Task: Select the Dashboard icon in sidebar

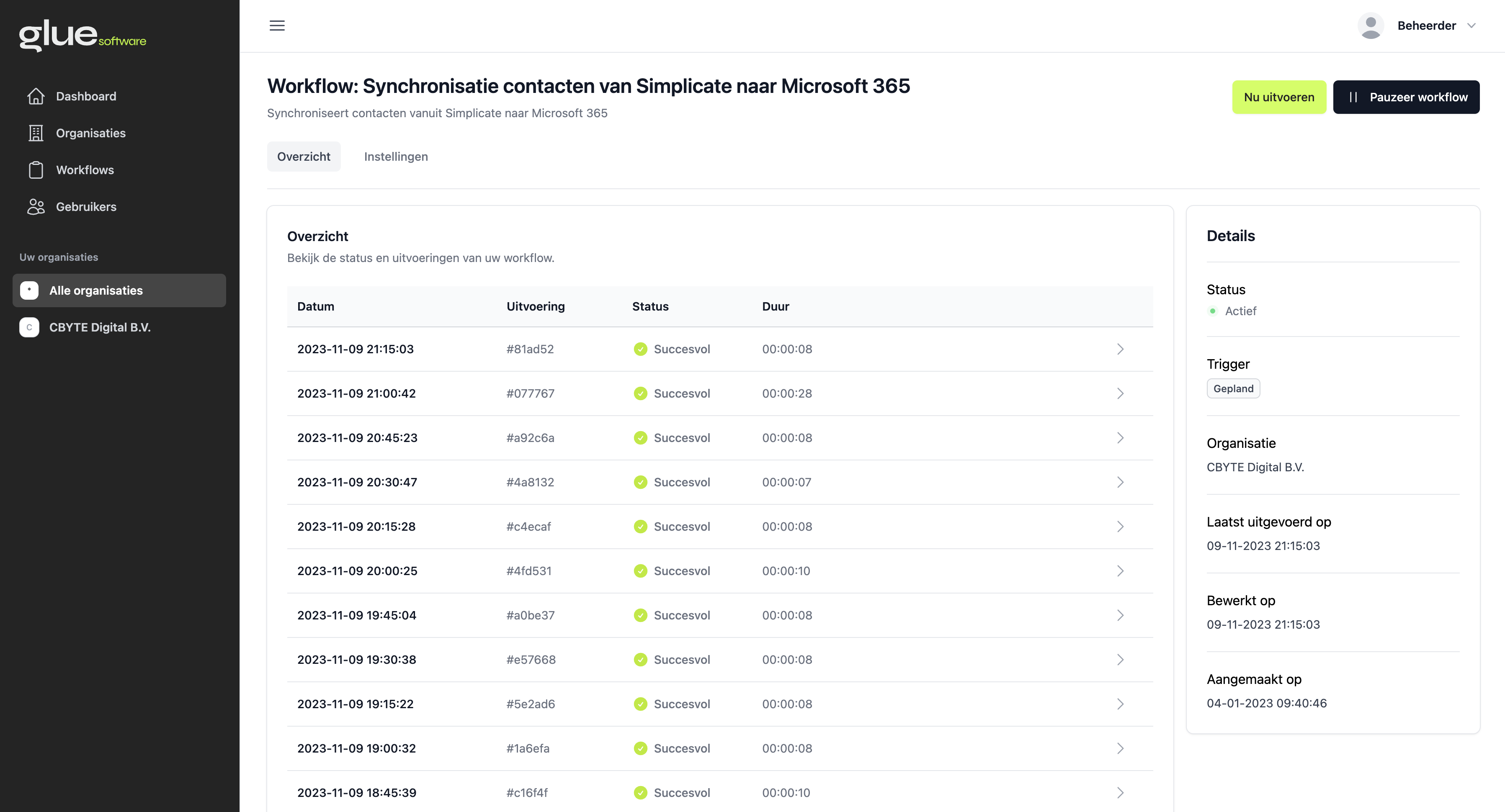Action: tap(36, 96)
